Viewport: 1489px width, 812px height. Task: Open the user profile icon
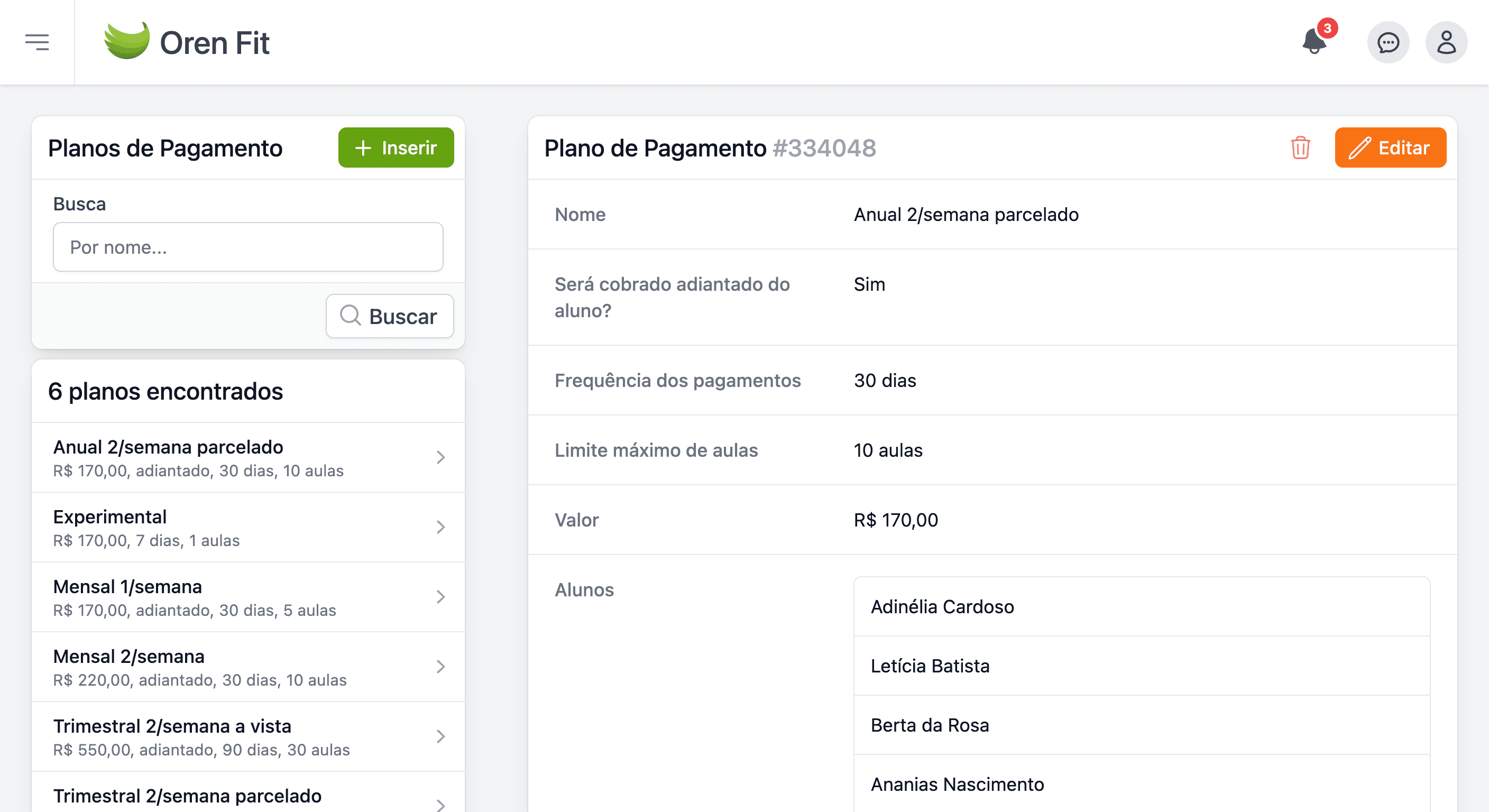1446,42
